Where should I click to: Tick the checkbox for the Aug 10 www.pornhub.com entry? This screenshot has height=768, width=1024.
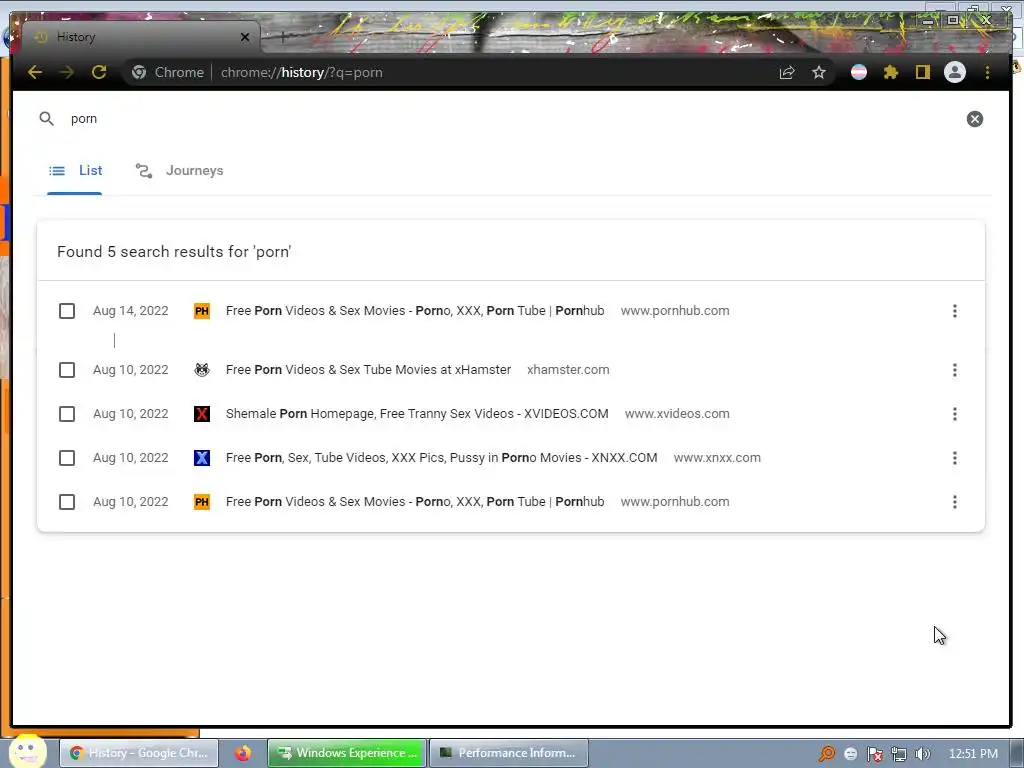67,502
